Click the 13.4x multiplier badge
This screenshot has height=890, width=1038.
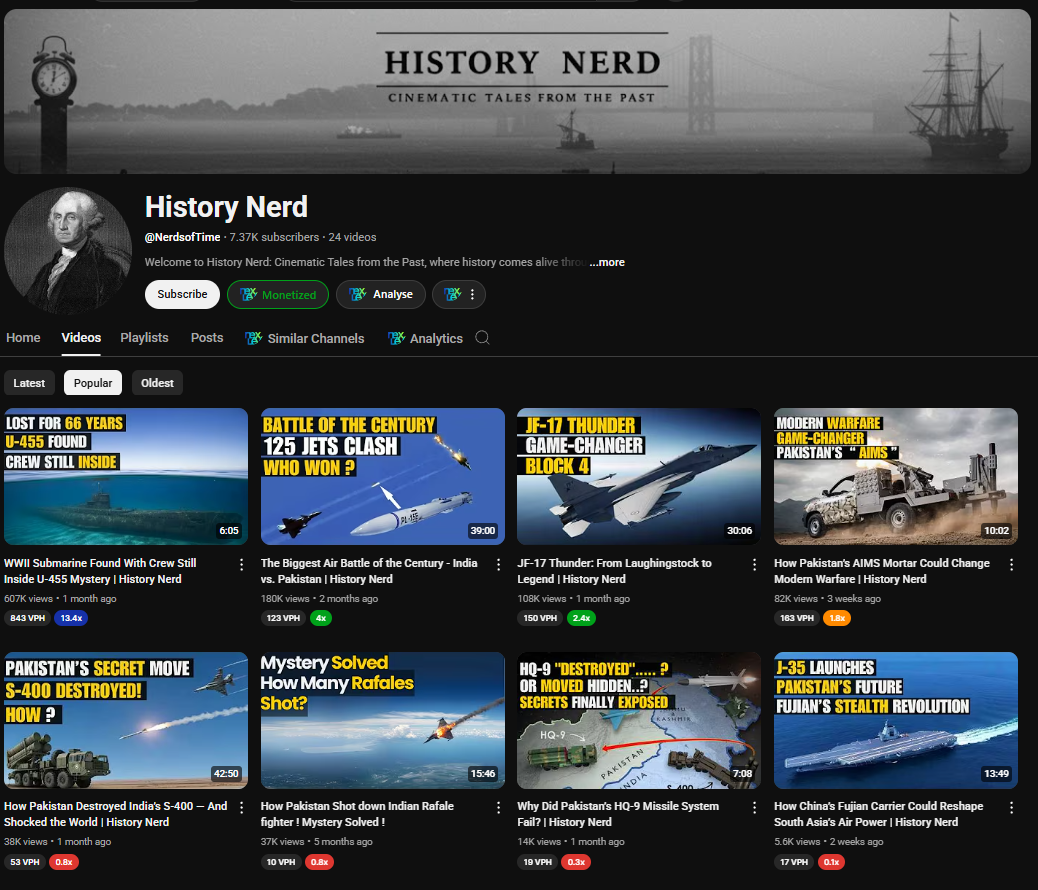pyautogui.click(x=71, y=618)
